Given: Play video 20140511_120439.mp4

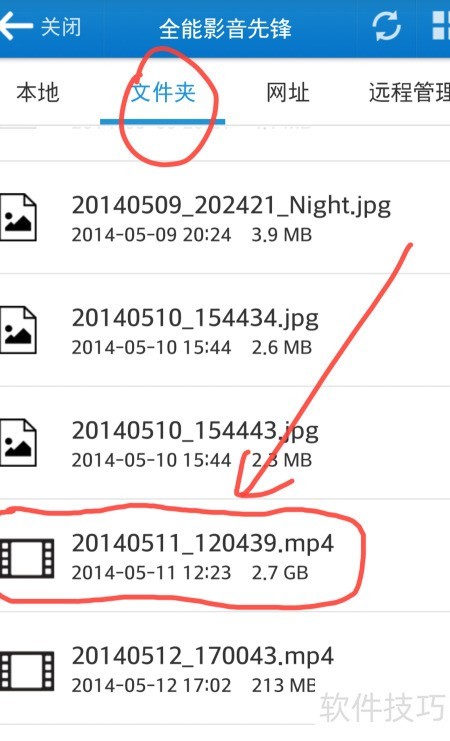Looking at the screenshot, I should tap(225, 555).
